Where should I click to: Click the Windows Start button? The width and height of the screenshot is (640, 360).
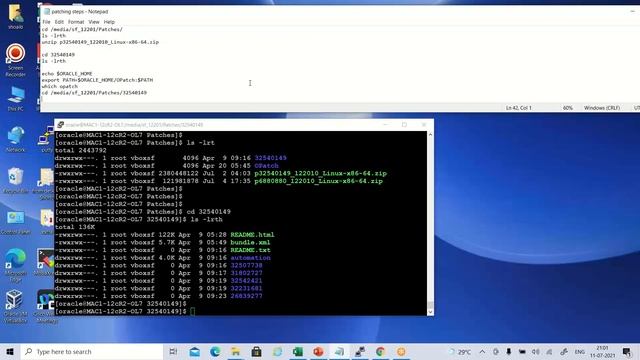[10, 351]
